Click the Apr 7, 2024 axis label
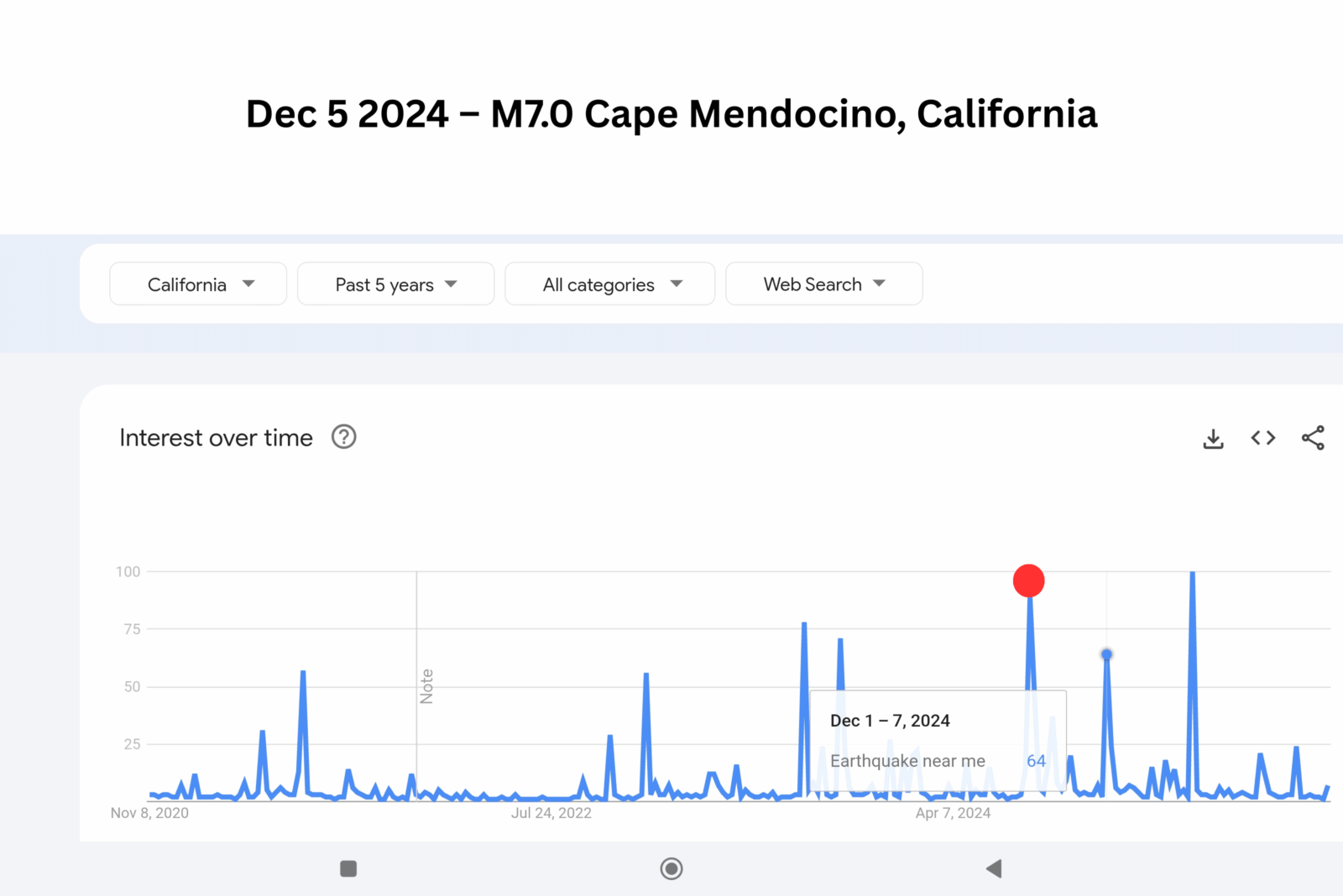1343x896 pixels. [x=953, y=813]
